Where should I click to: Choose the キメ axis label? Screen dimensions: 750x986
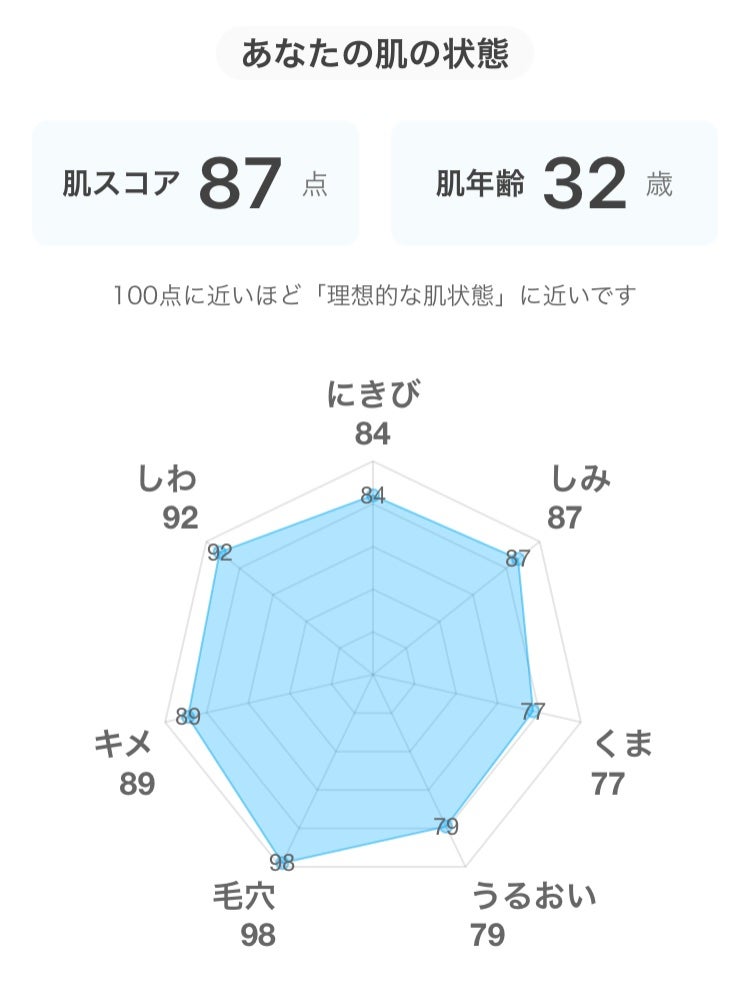123,745
